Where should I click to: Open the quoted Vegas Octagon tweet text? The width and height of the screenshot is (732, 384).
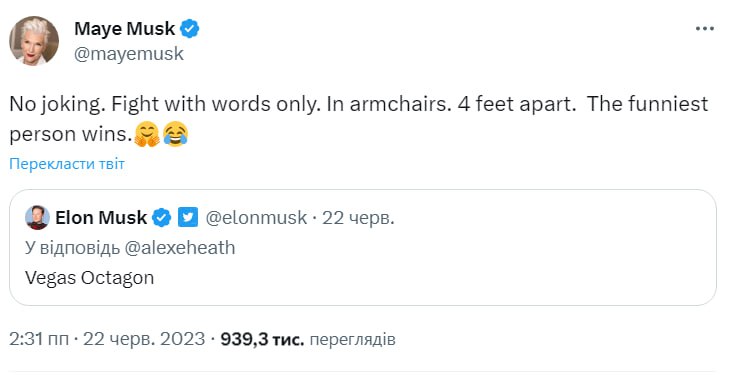click(x=90, y=278)
